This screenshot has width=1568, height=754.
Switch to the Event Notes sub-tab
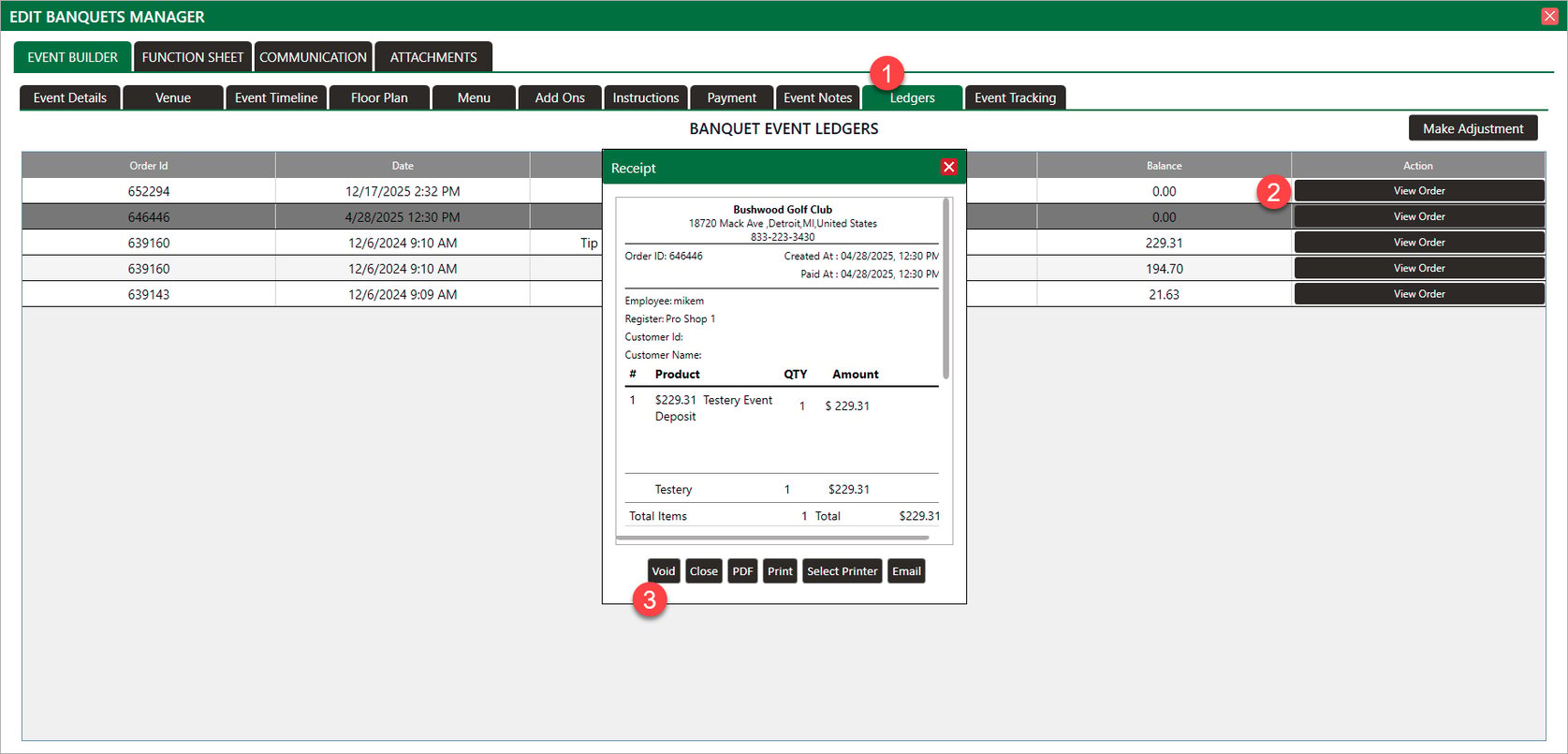pyautogui.click(x=818, y=97)
